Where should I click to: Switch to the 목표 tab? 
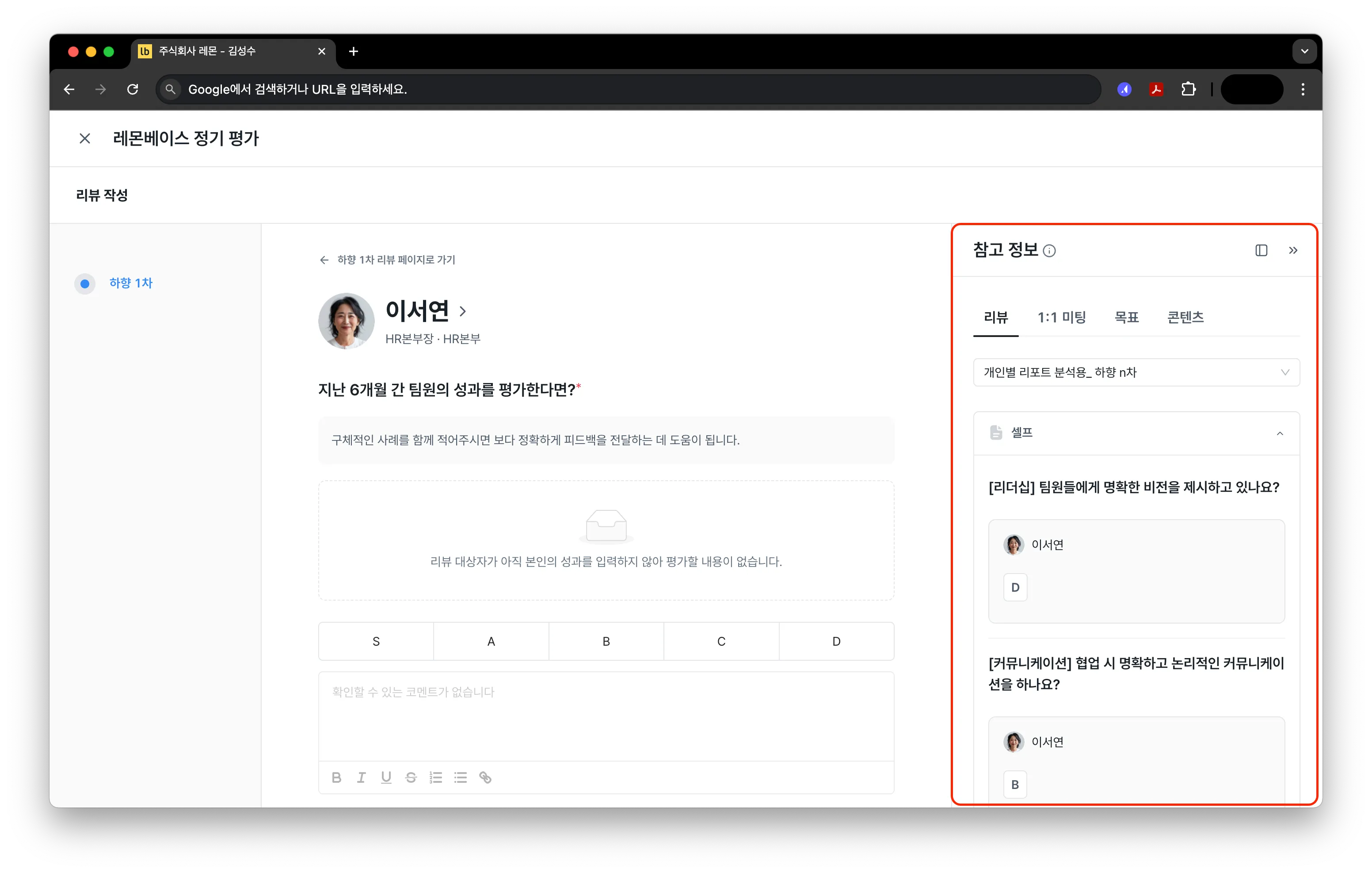pos(1126,318)
